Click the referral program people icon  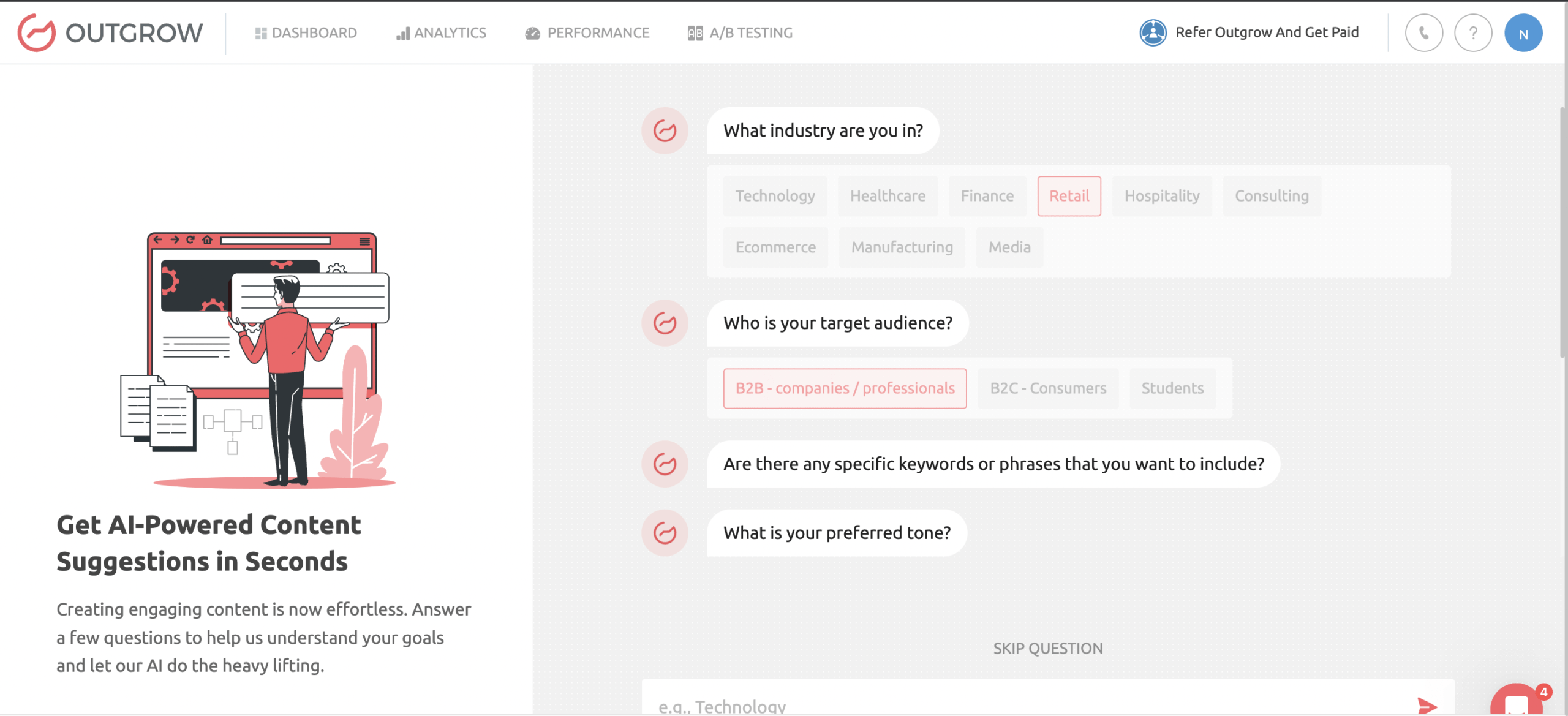point(1153,32)
